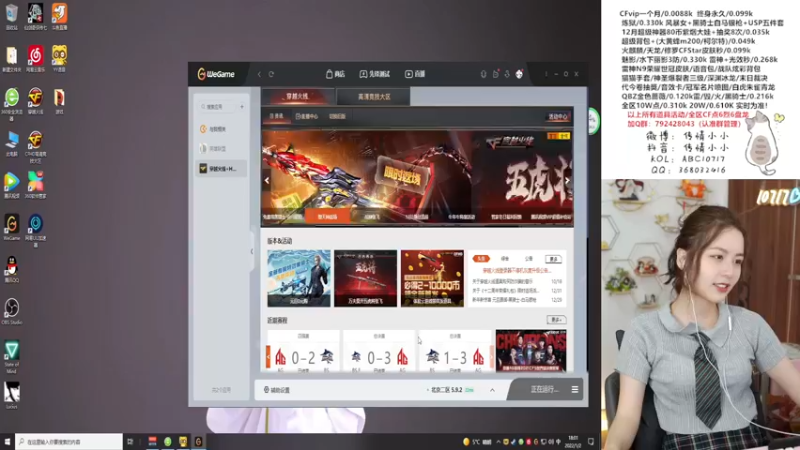This screenshot has width=800, height=450.
Task: Click the Windows taskbar search box
Action: click(69, 442)
